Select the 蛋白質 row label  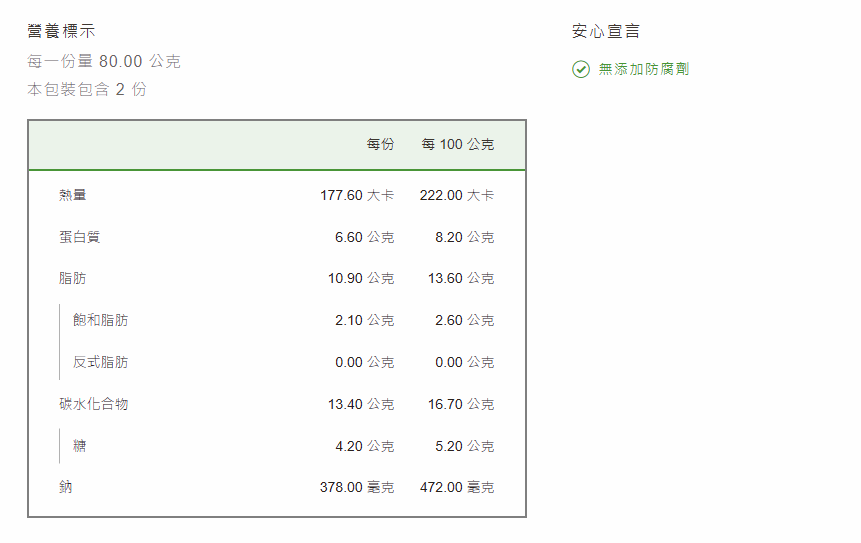point(79,237)
